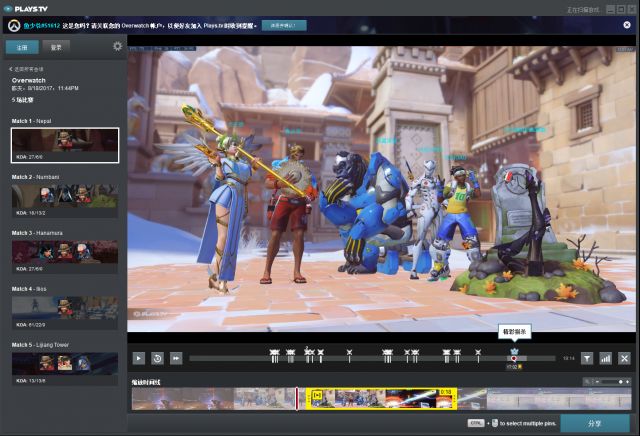This screenshot has width=640, height=436.
Task: Zoom out the timeline with minus icon
Action: (597, 382)
